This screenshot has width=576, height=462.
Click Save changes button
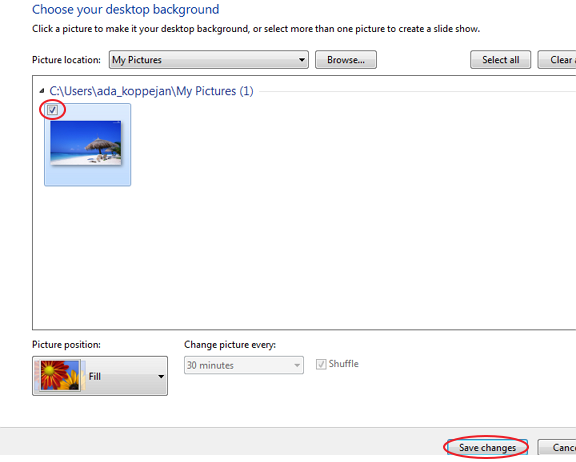point(487,447)
